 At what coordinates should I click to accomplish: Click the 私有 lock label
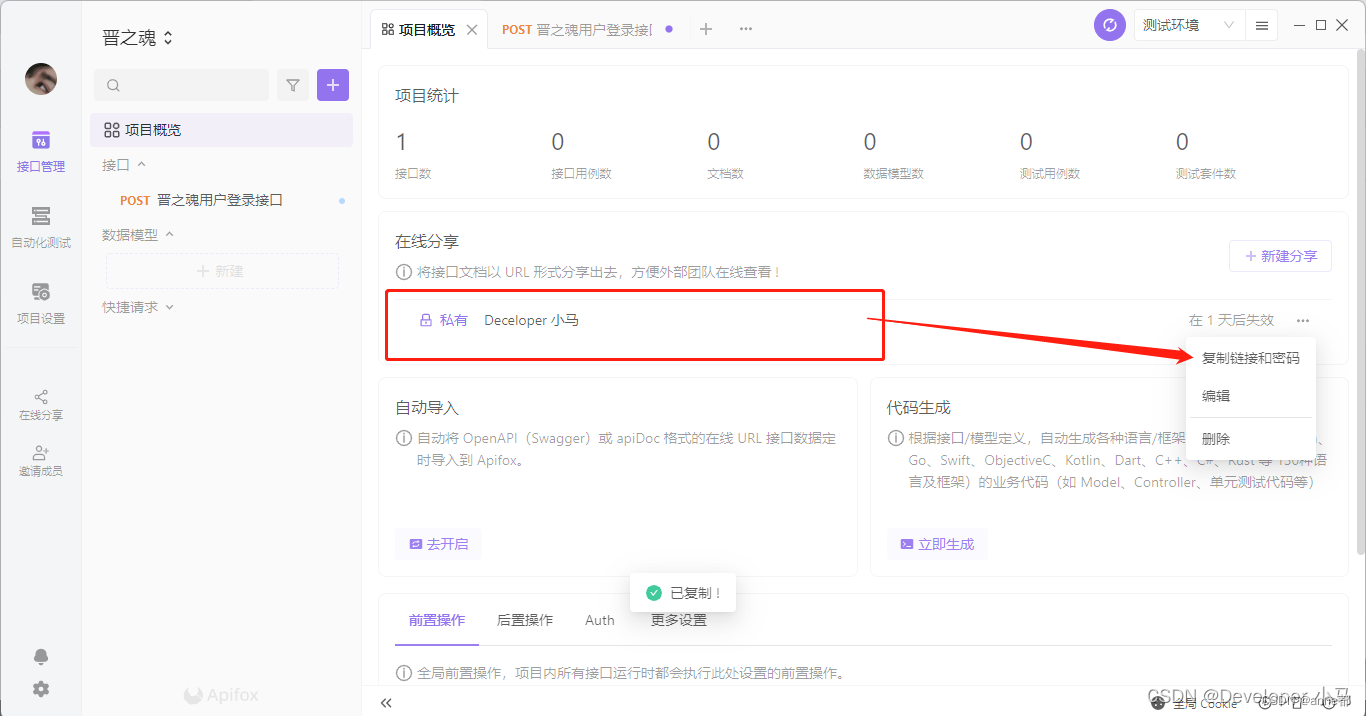pyautogui.click(x=444, y=320)
